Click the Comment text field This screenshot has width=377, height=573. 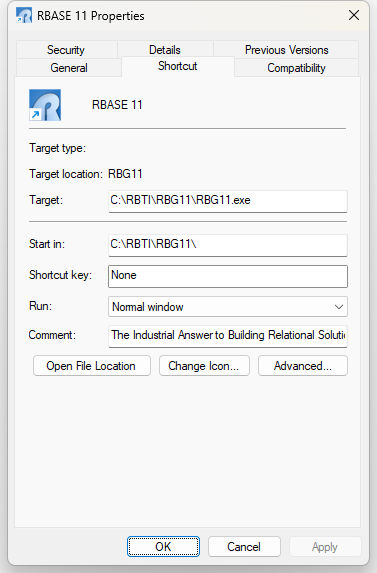tap(228, 336)
